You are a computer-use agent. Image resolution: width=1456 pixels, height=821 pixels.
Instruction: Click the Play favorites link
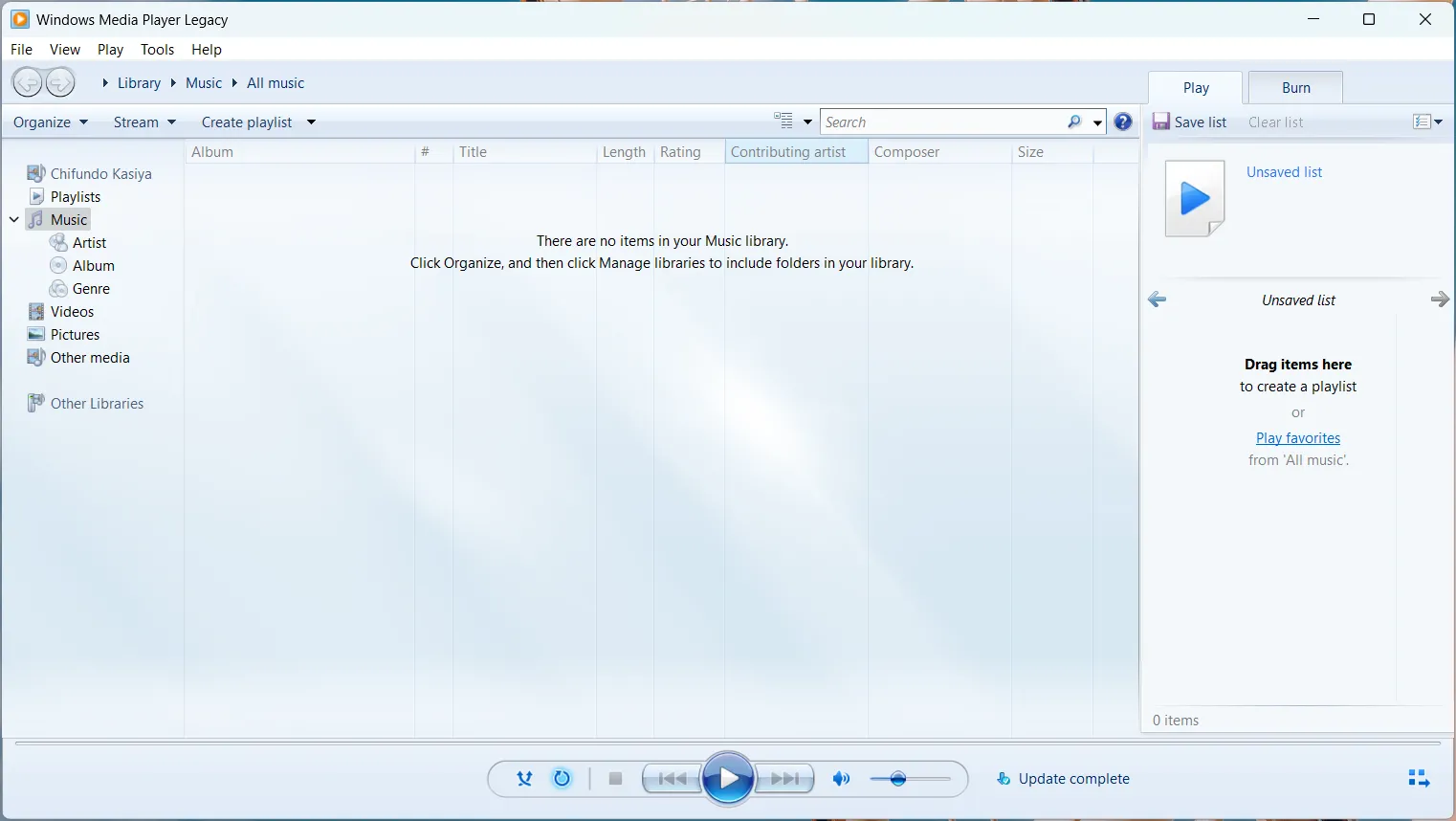pos(1297,438)
